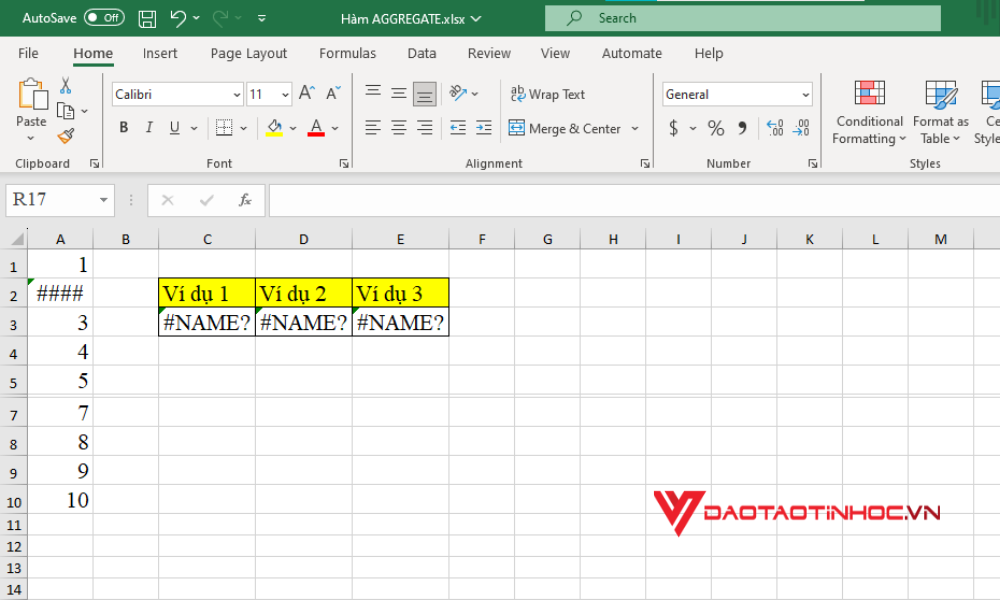Switch to the Formulas ribbon tab
The width and height of the screenshot is (1000, 600).
[x=347, y=53]
